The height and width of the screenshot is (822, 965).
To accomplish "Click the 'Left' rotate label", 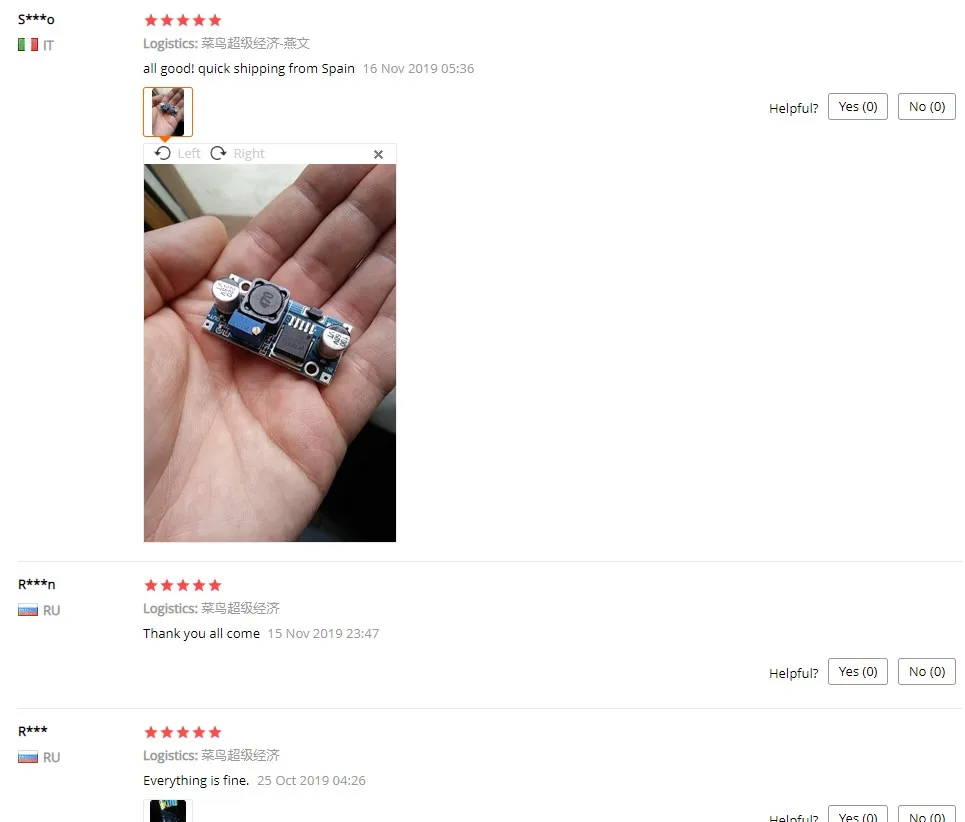I will pyautogui.click(x=189, y=154).
